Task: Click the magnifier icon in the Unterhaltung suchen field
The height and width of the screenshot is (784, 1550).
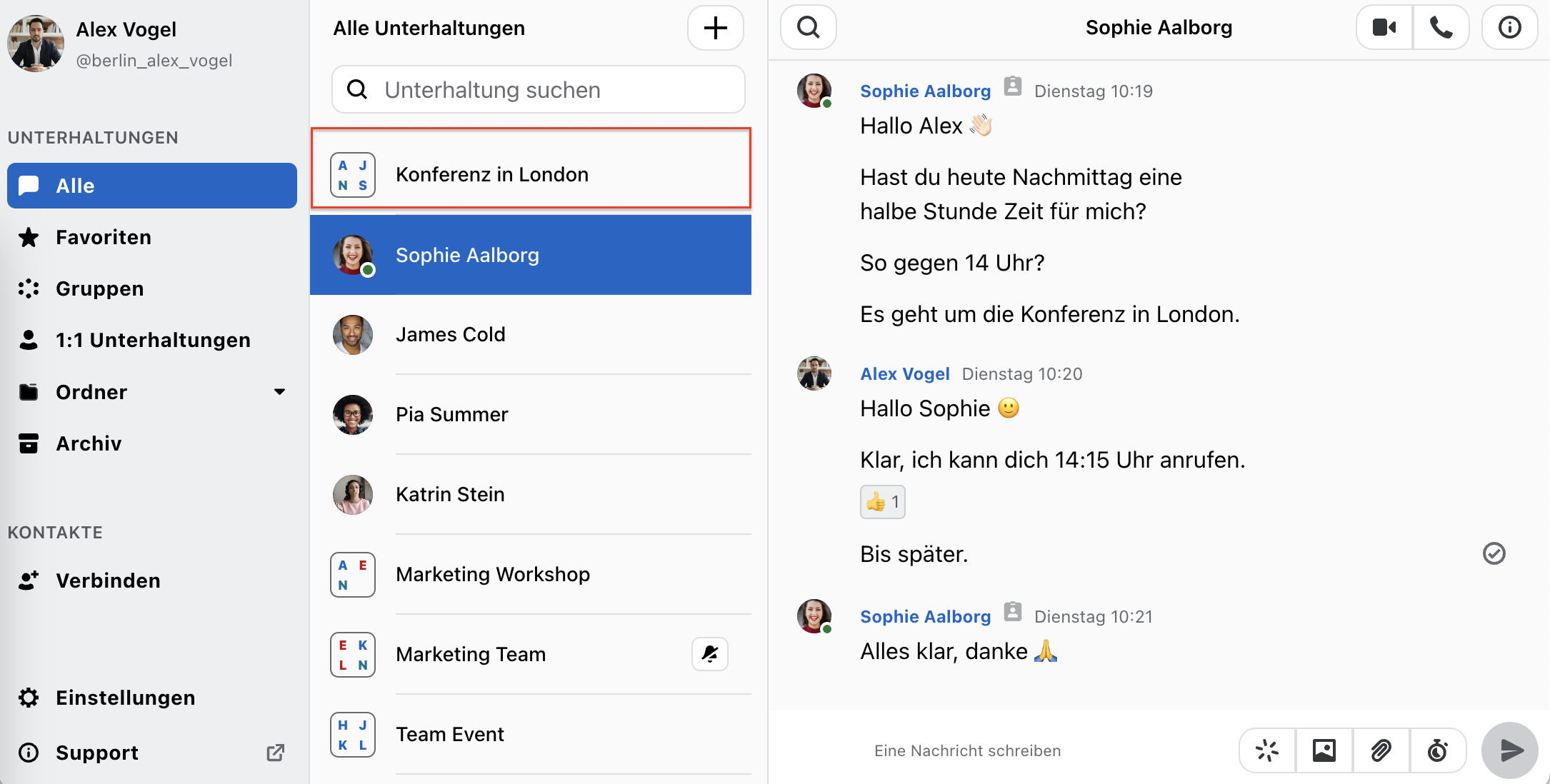Action: tap(357, 89)
